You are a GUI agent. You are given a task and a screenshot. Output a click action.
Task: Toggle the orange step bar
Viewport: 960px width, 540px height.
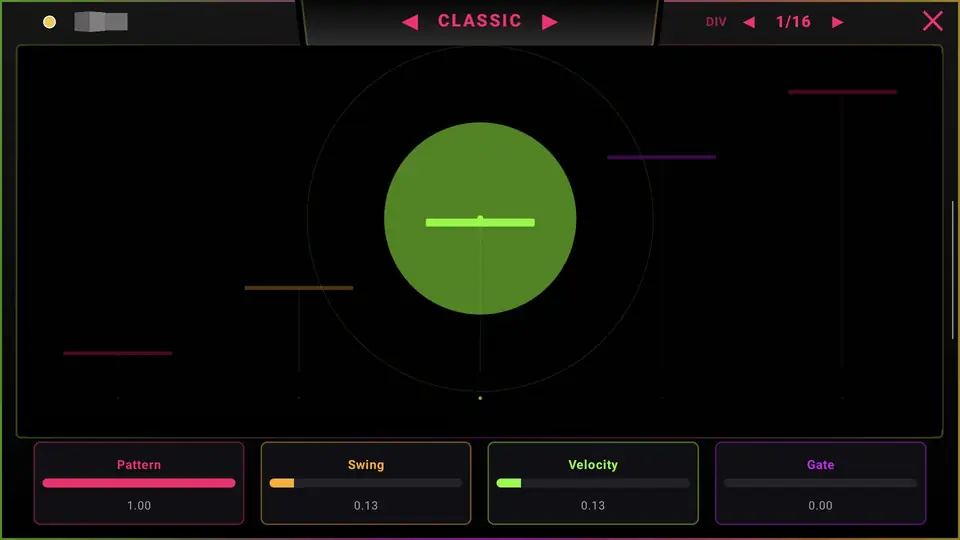click(299, 288)
